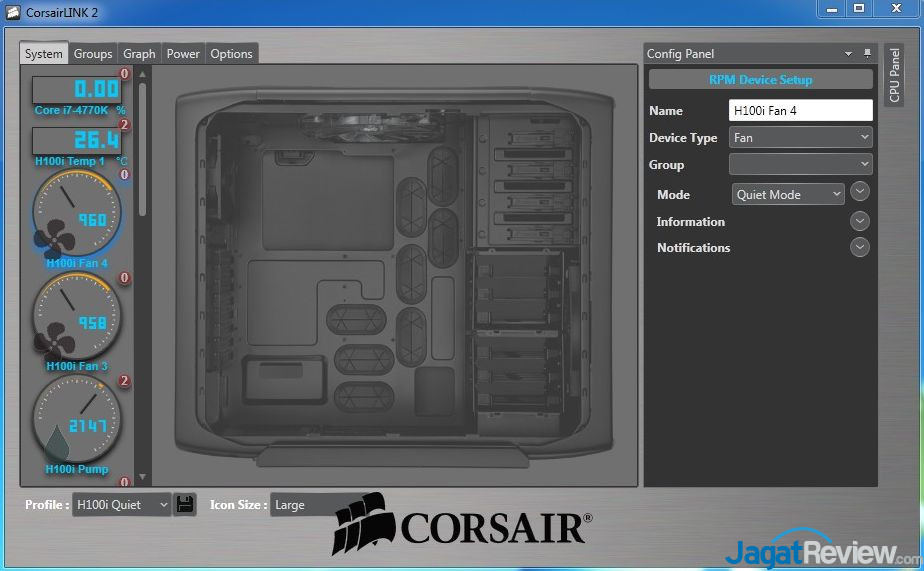Viewport: 924px width, 571px height.
Task: Open the CPU Panel side tab
Action: pos(895,75)
